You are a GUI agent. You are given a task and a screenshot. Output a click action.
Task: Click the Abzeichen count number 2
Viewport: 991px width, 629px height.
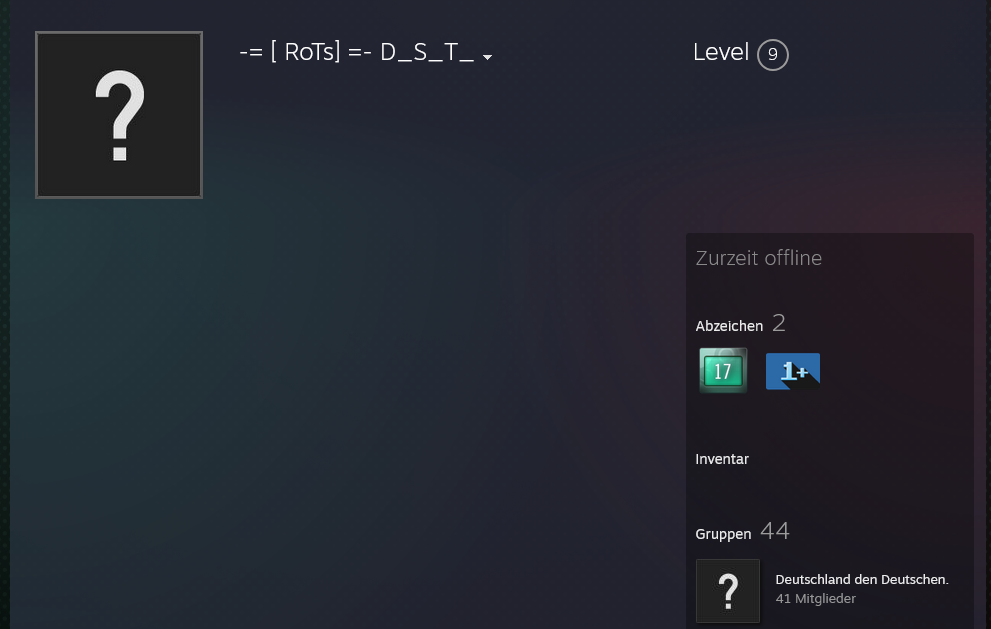tap(779, 324)
